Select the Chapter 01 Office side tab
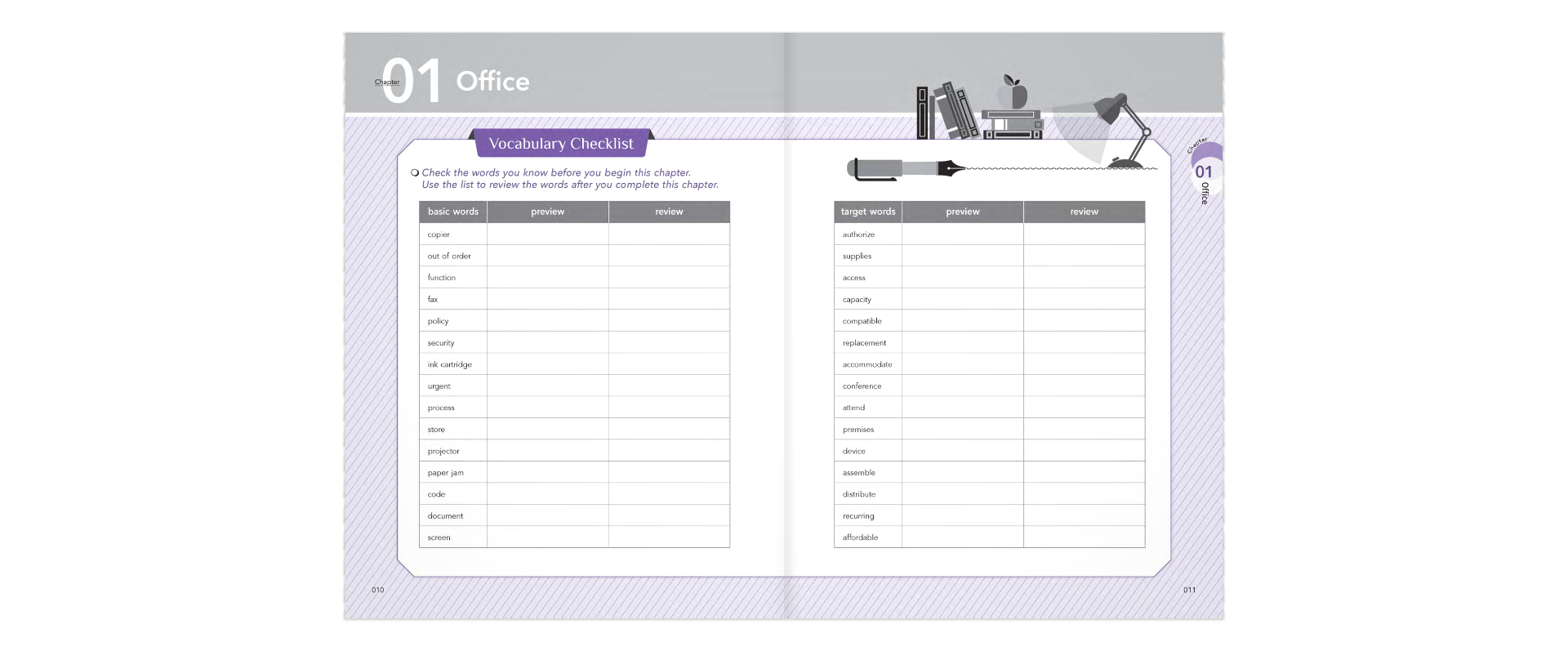 1204,173
